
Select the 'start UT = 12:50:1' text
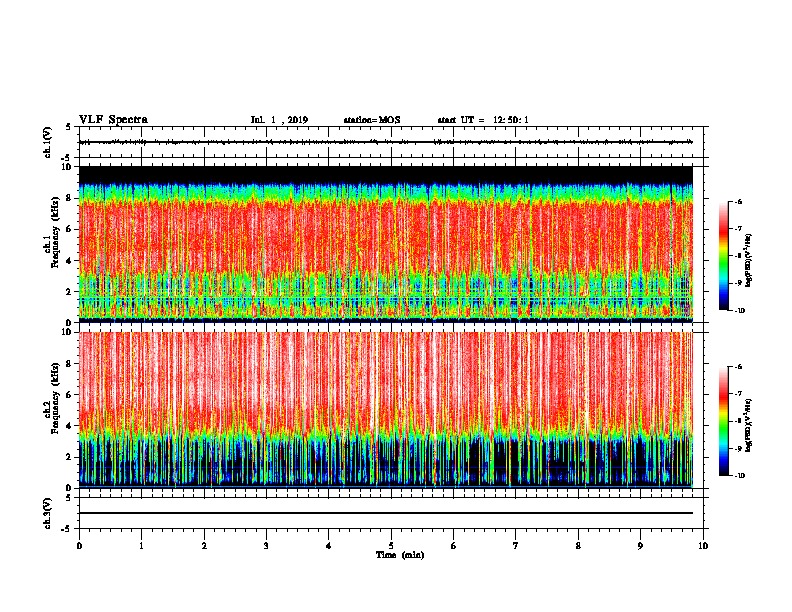(x=483, y=120)
